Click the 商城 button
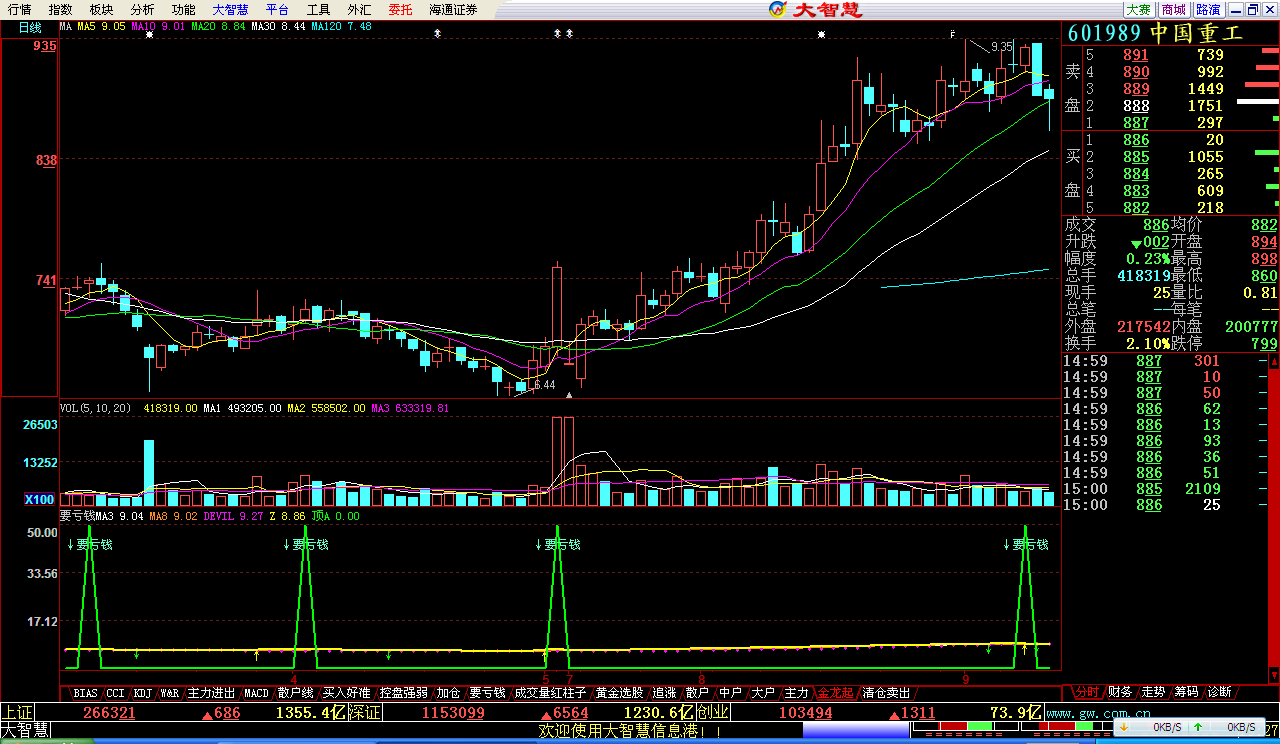Image resolution: width=1280 pixels, height=744 pixels. (1174, 10)
